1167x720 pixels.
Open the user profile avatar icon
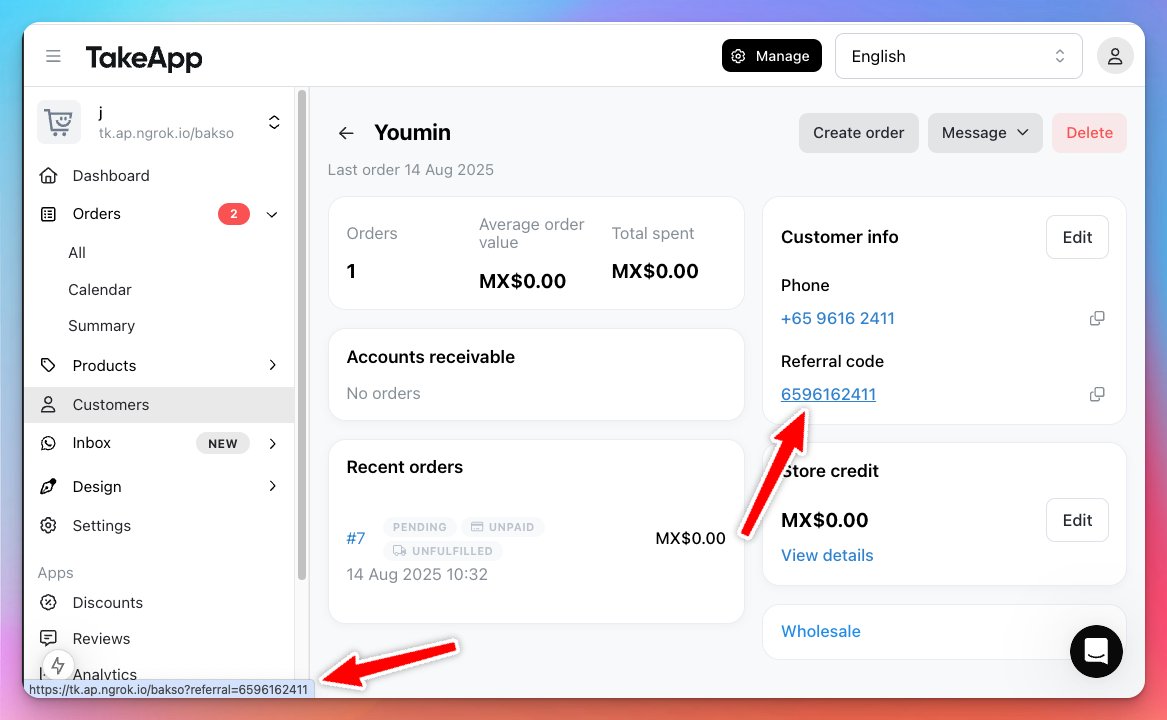(x=1115, y=57)
